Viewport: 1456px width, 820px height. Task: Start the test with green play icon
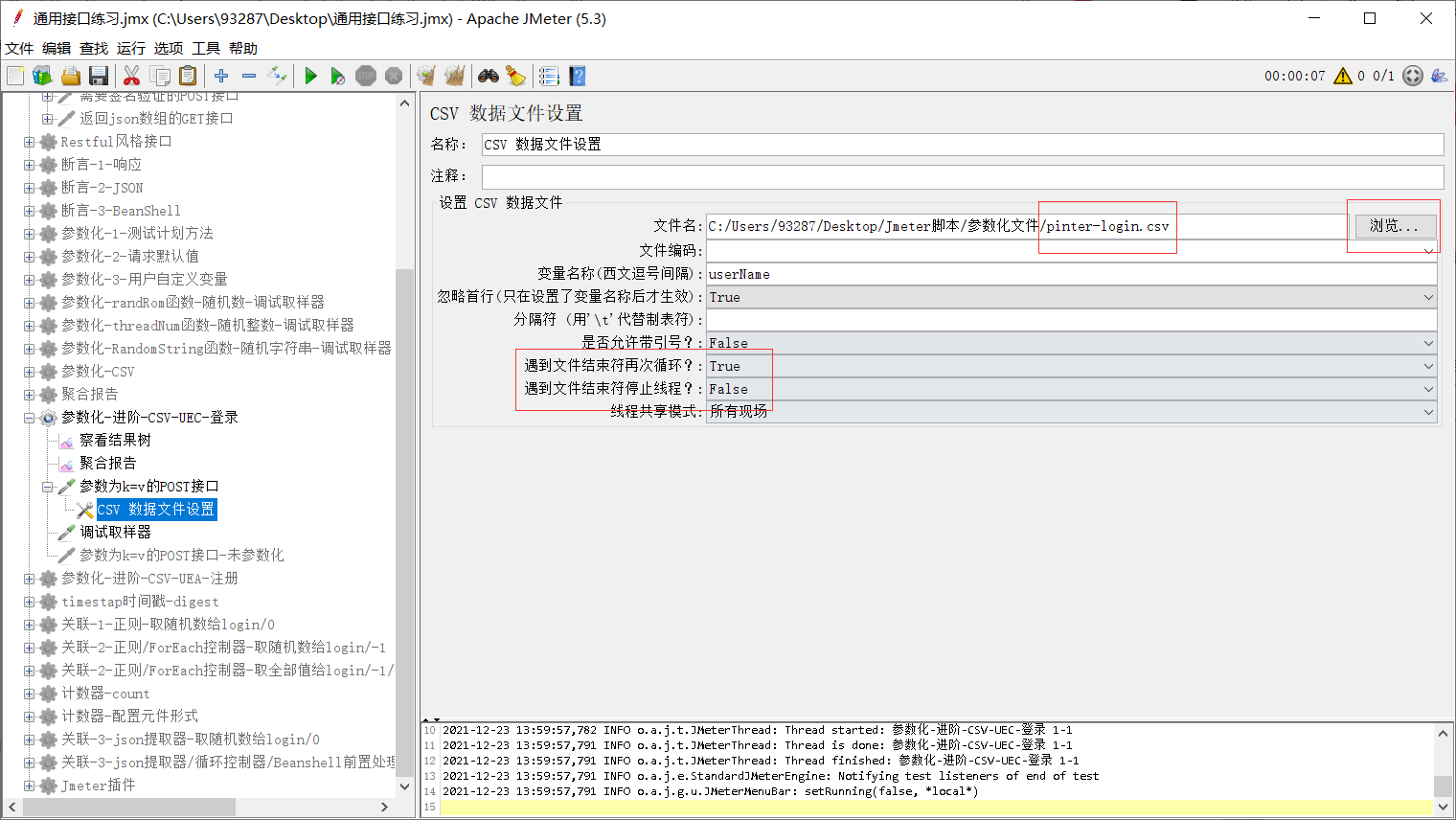(310, 76)
